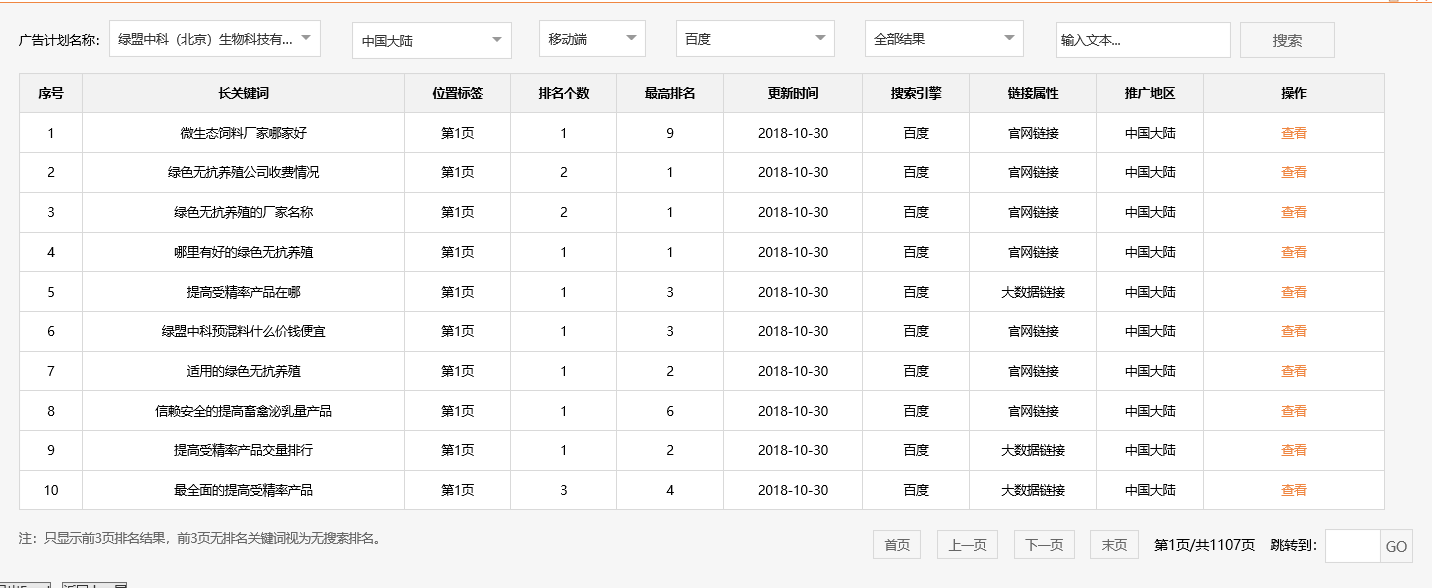
Task: Open the 移动端 device dropdown
Action: pos(591,39)
